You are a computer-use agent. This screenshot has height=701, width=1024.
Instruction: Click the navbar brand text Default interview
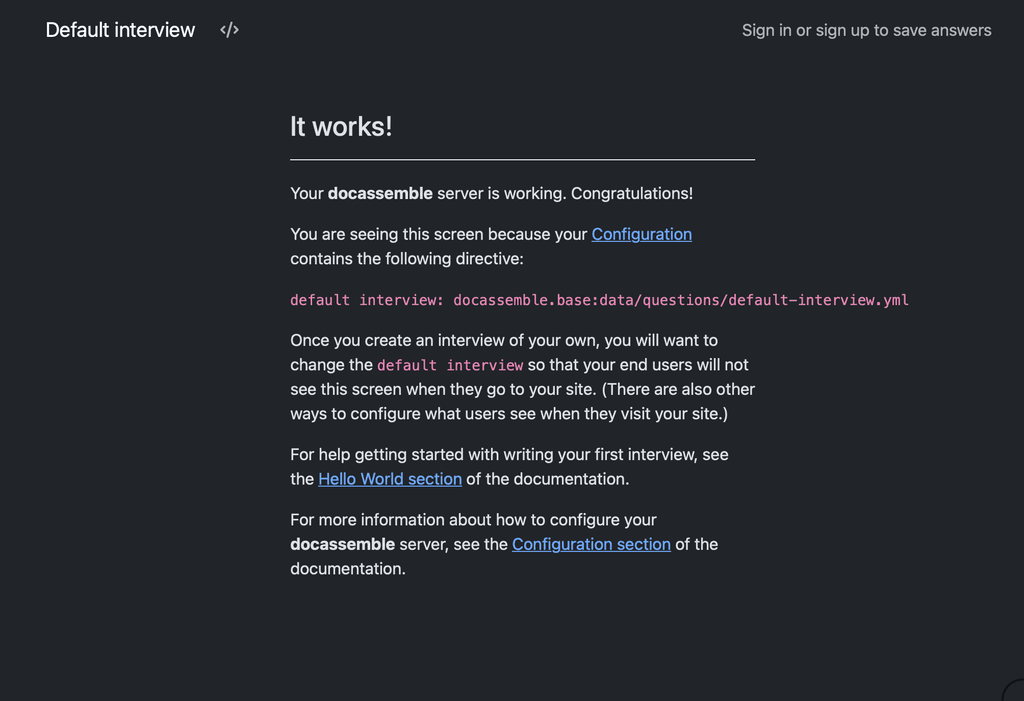pos(119,30)
